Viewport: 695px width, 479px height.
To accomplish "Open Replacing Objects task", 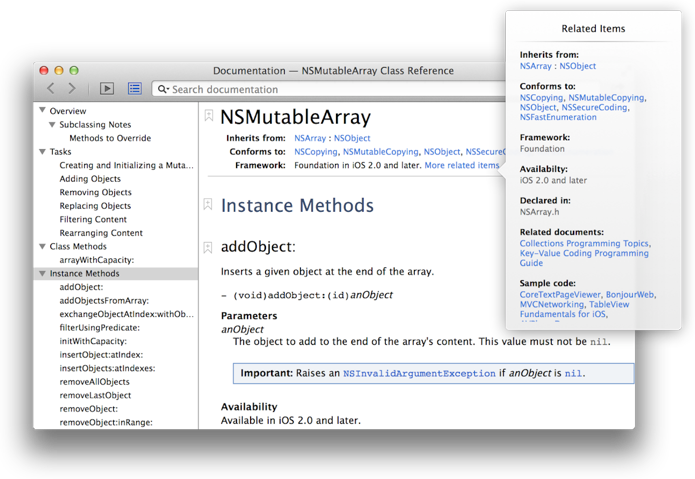I will coord(95,206).
